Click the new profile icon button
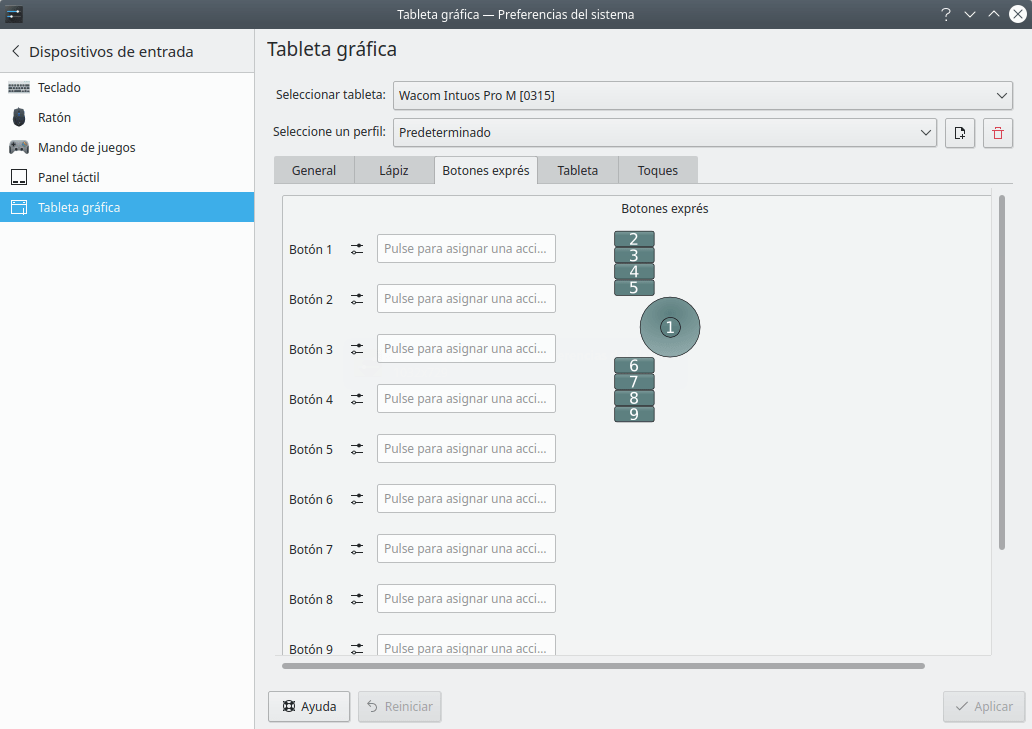The image size is (1032, 729). pos(960,133)
